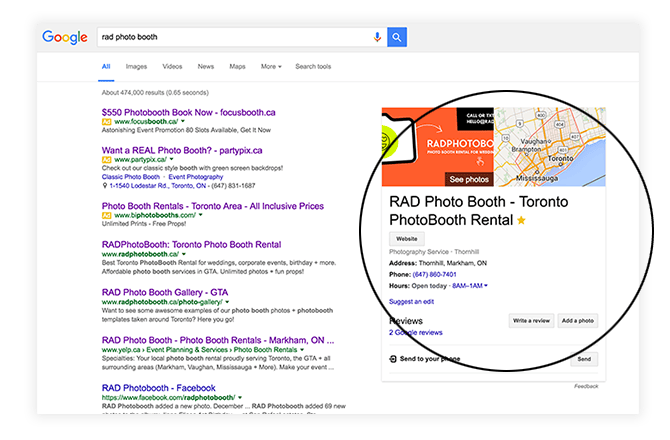Click the Ad badge beside www.partypix.ca
The image size is (670, 440).
pos(106,160)
